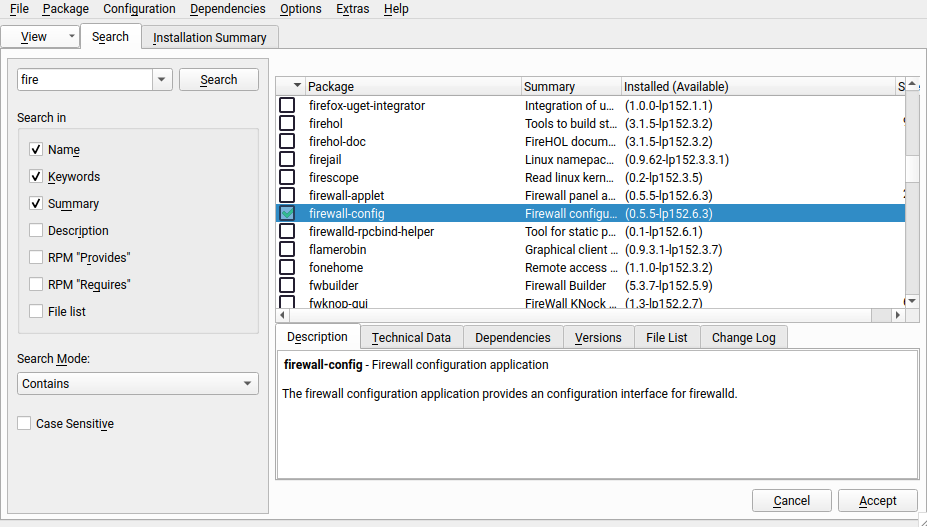Sort by Installed (Available) column header
Image resolution: width=927 pixels, height=527 pixels.
(759, 86)
